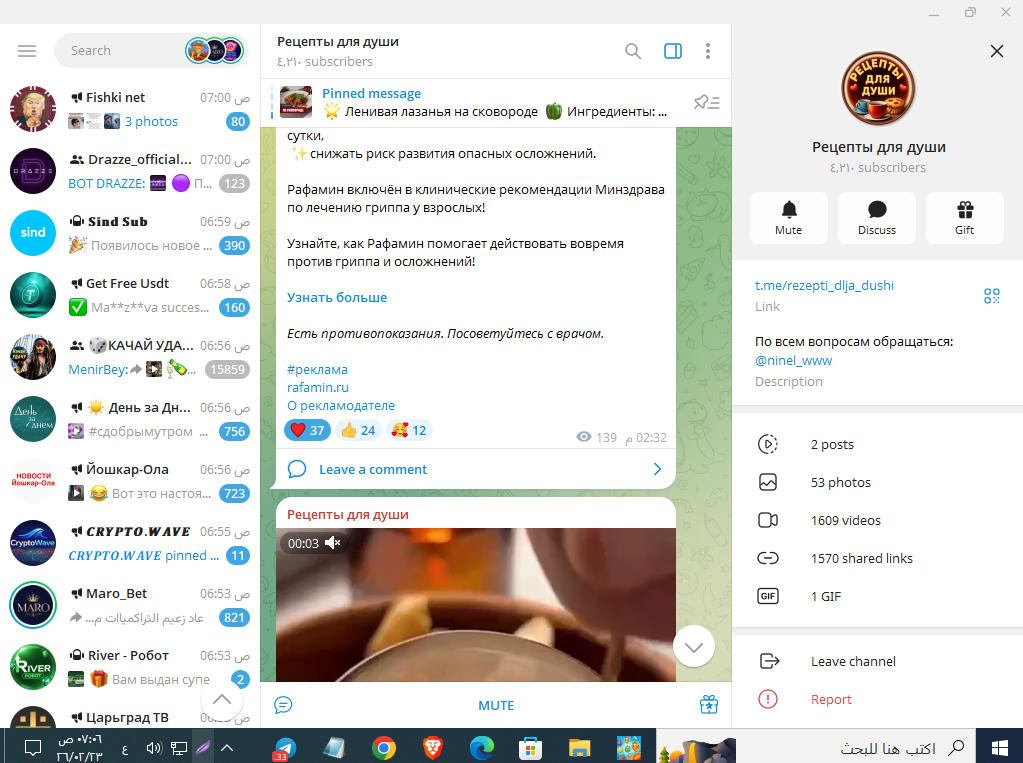This screenshot has height=763, width=1023.
Task: Open the 1 GIF section
Action: [x=878, y=596]
